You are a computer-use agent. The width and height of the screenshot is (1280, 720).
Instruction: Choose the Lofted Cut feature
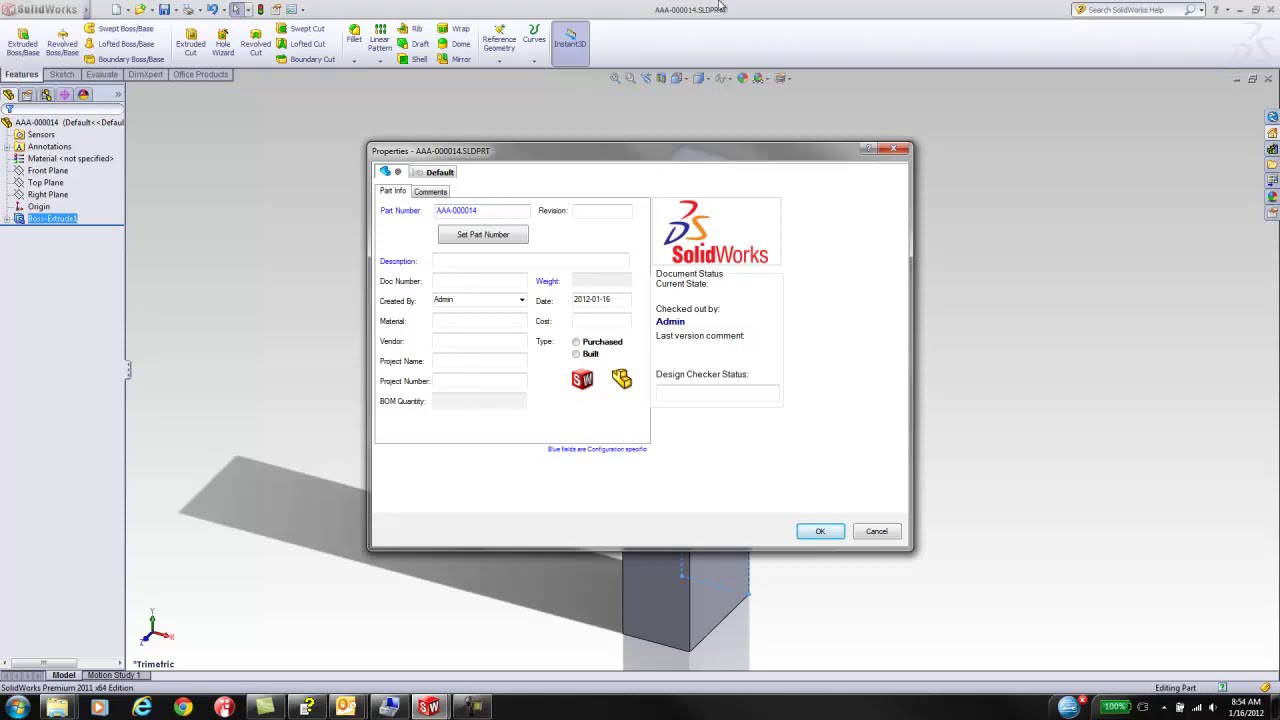pos(300,44)
